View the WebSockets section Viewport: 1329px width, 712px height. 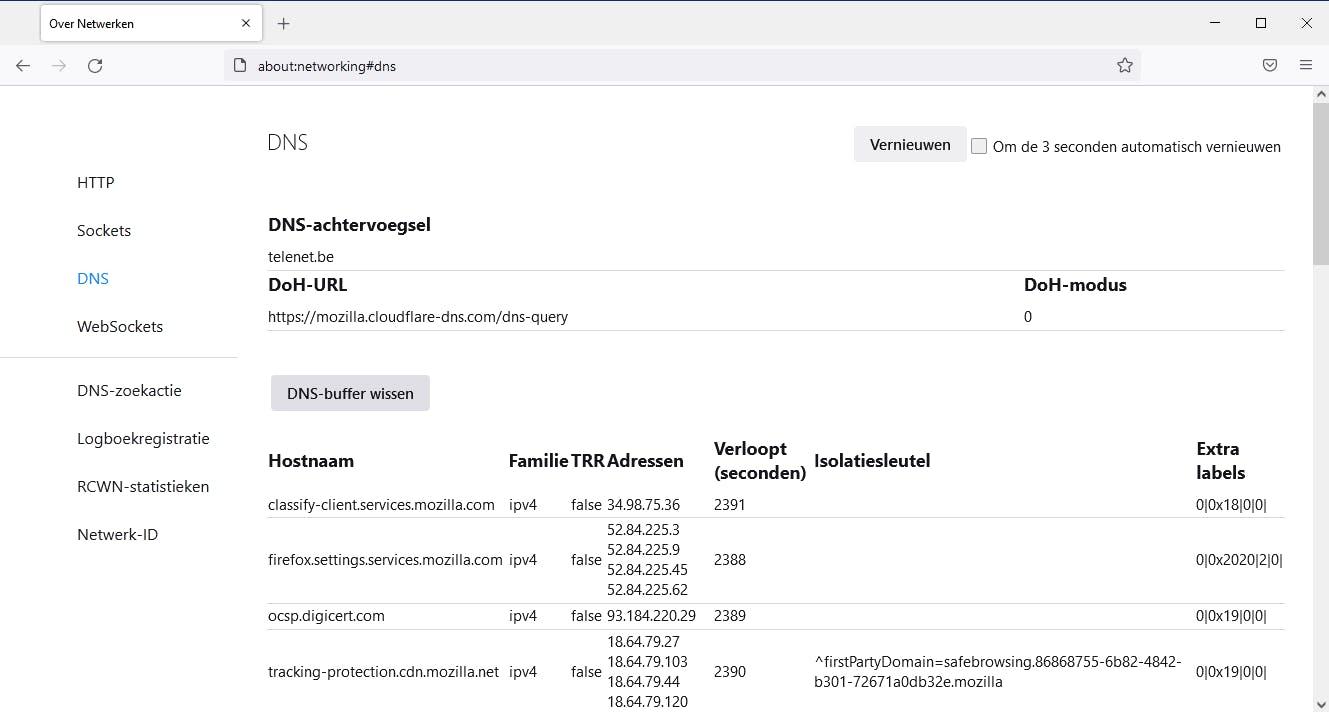[x=120, y=326]
